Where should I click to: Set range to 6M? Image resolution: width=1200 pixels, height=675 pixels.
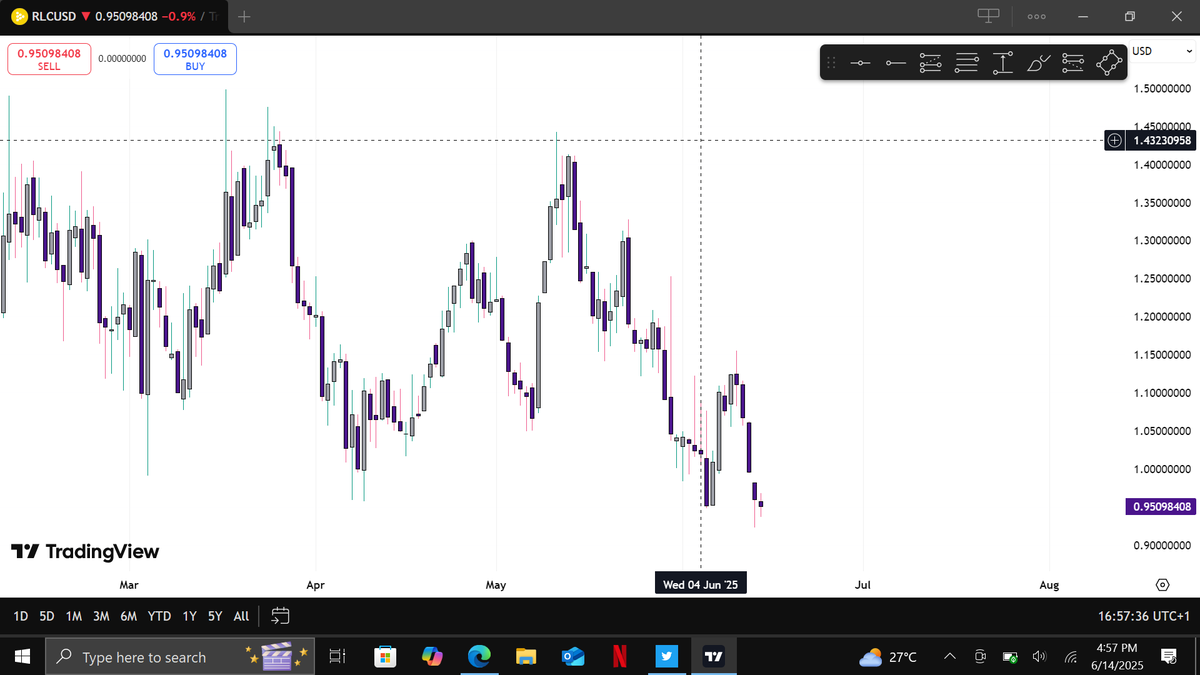click(128, 616)
